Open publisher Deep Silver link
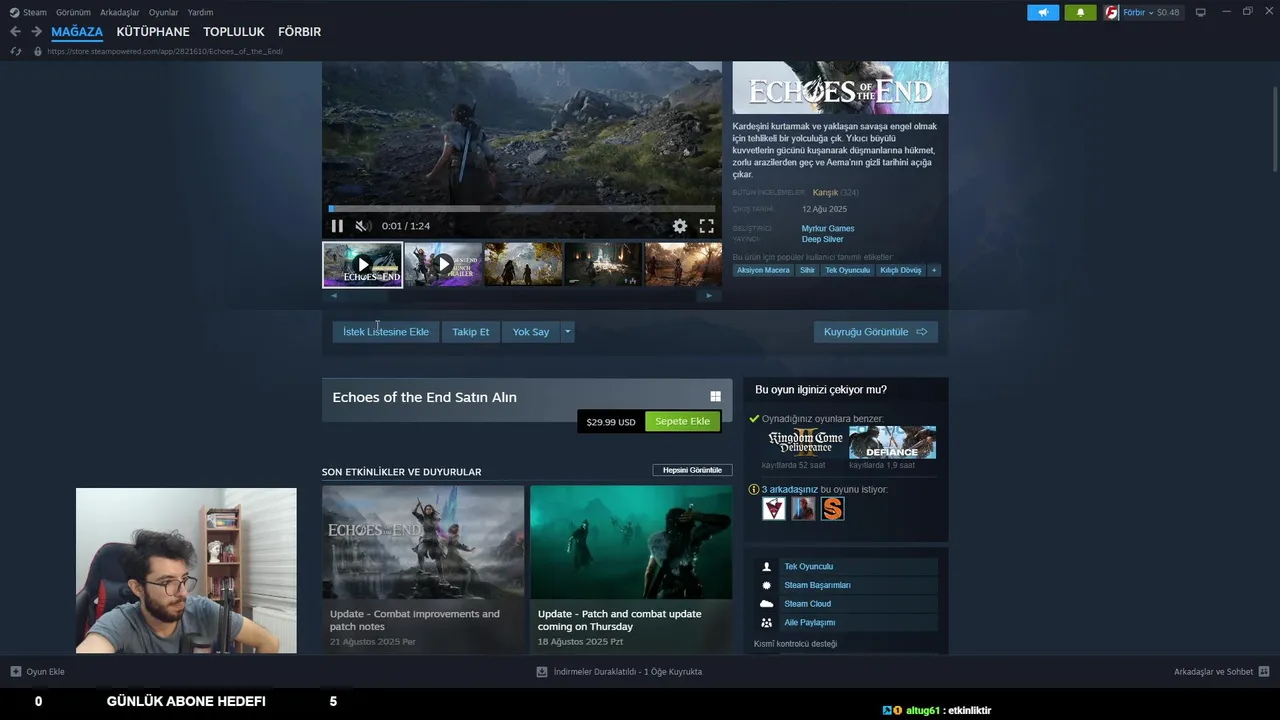Viewport: 1280px width, 720px height. [x=822, y=240]
